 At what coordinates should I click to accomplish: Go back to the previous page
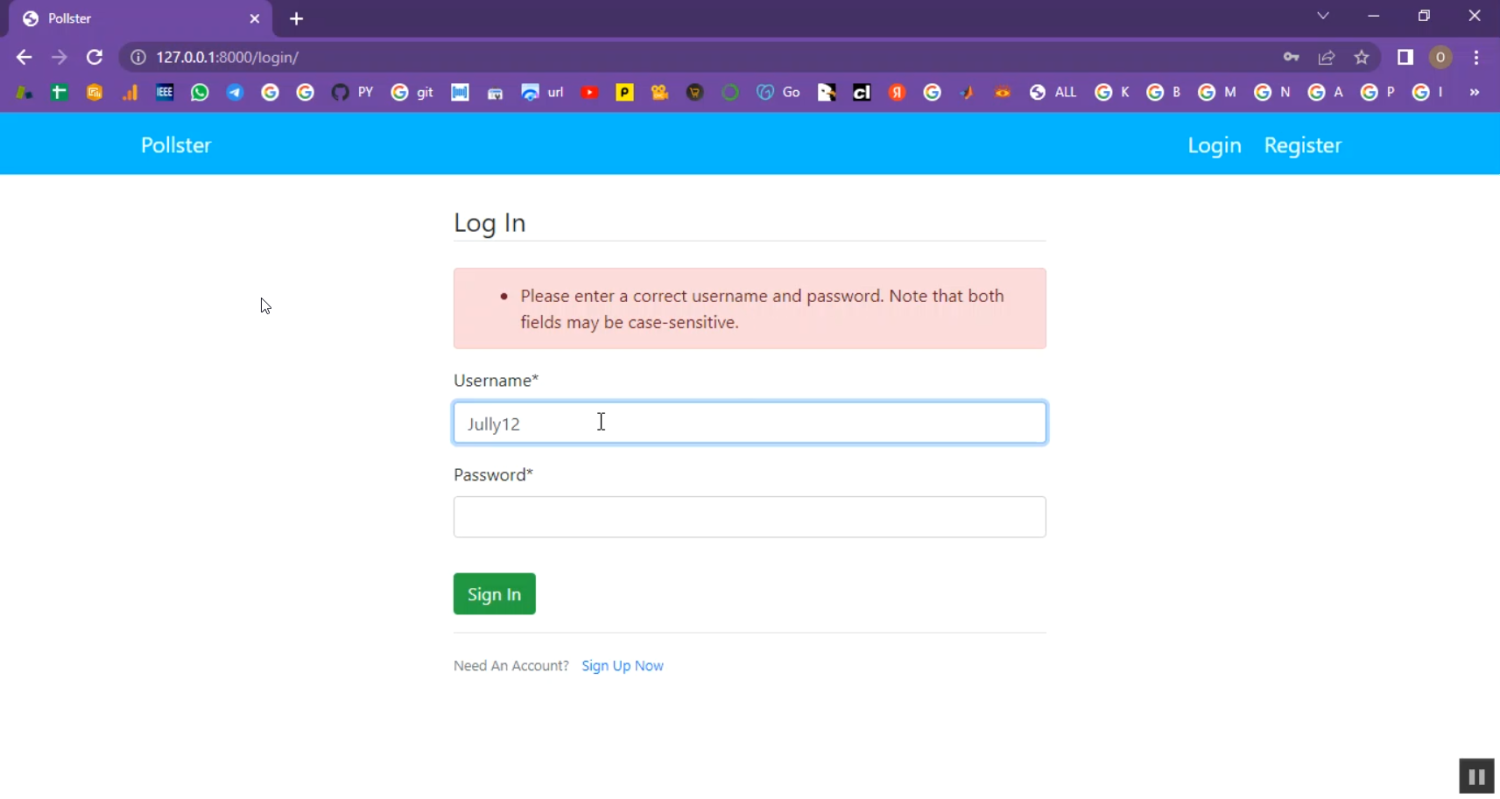tap(24, 57)
